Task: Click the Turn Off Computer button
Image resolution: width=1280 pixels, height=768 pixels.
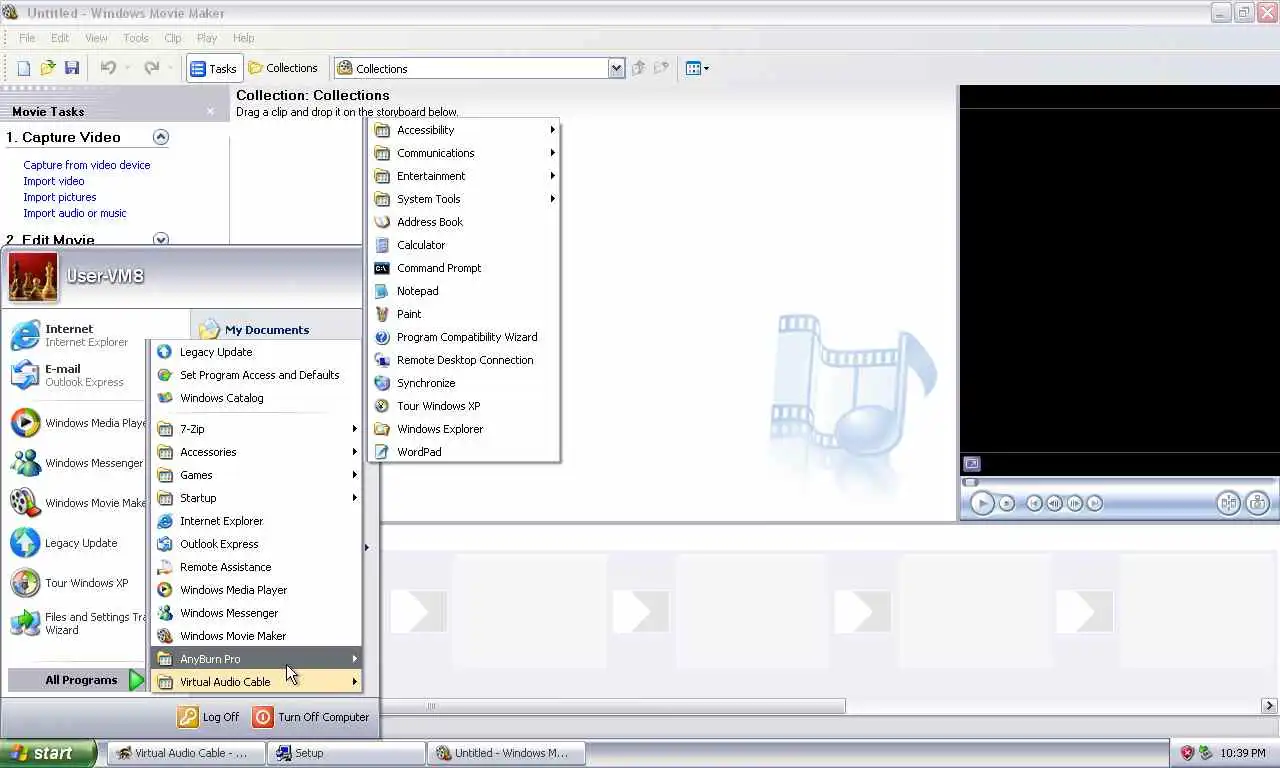Action: pos(311,717)
